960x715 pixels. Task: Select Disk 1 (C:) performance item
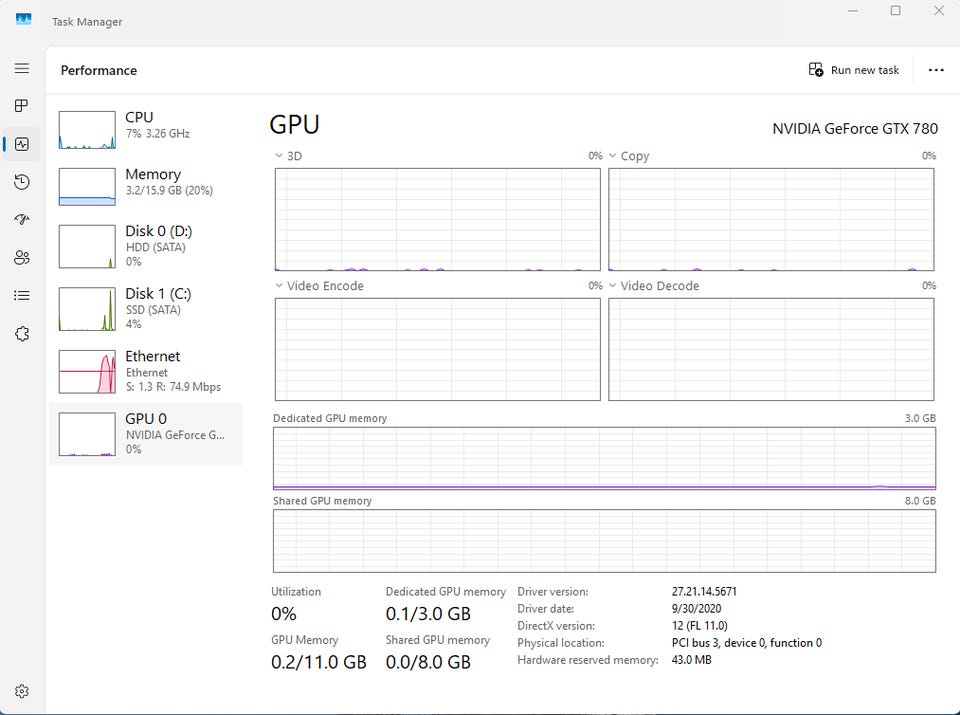146,308
